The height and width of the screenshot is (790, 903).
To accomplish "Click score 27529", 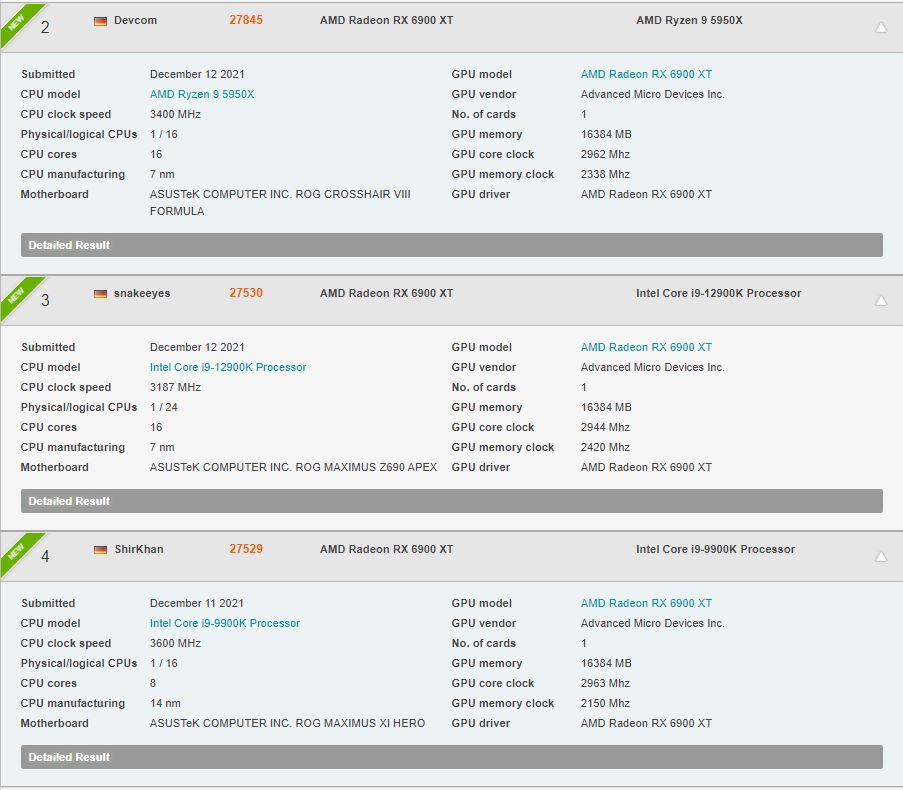I will tap(246, 549).
